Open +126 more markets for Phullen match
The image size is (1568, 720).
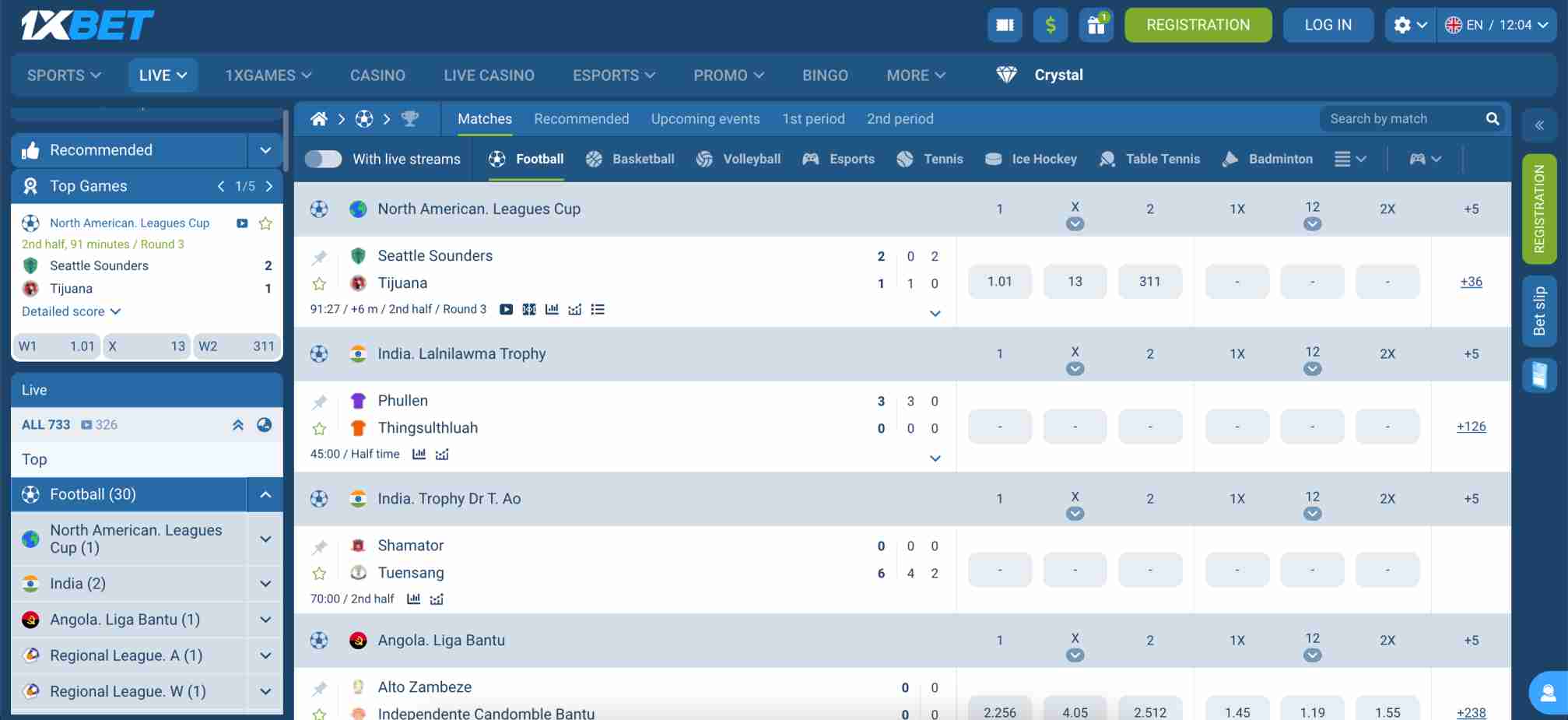1471,427
